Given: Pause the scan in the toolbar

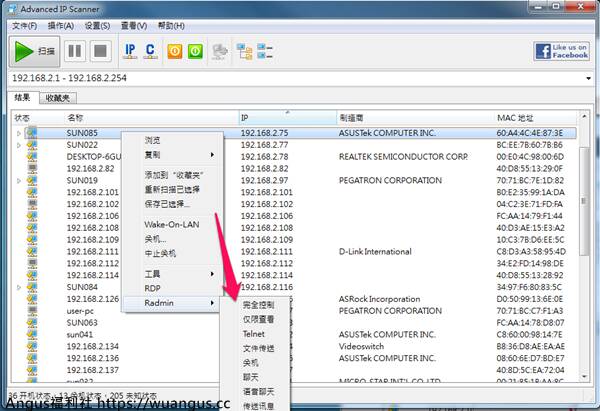Looking at the screenshot, I should [75, 51].
